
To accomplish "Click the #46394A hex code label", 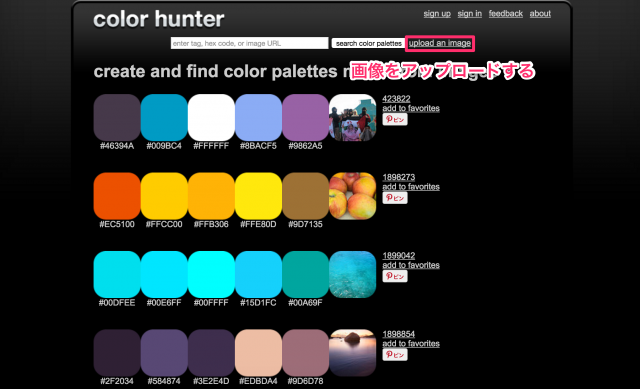I will pyautogui.click(x=117, y=146).
